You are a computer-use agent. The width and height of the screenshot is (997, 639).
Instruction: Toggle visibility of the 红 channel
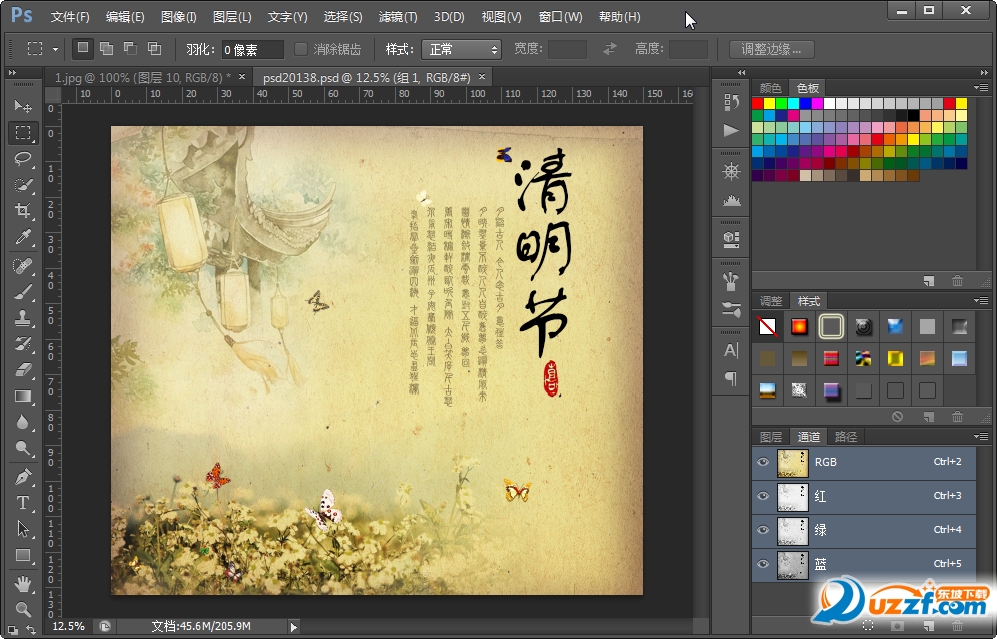coord(763,496)
